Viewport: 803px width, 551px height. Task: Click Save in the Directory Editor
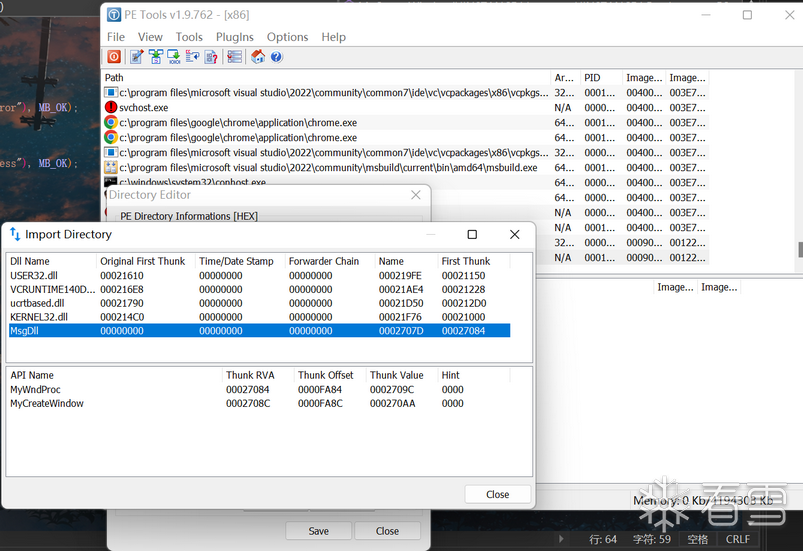coord(319,531)
